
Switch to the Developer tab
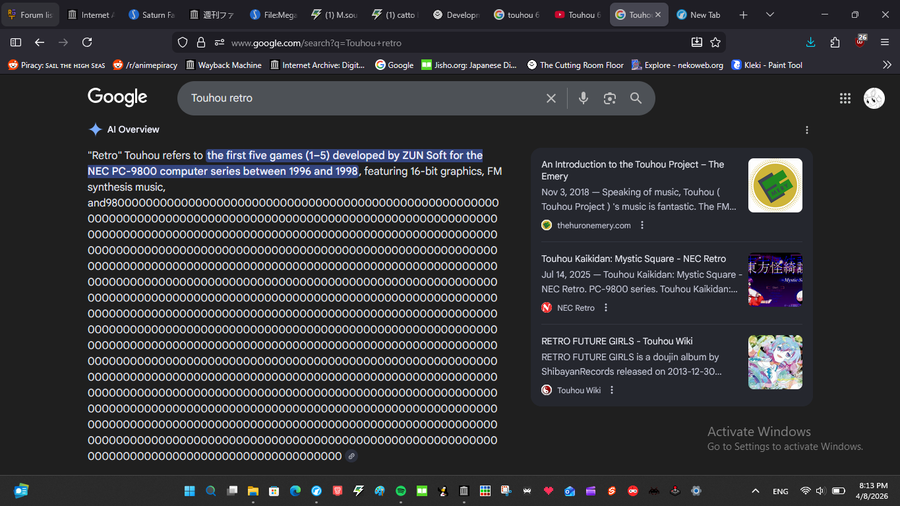(456, 15)
